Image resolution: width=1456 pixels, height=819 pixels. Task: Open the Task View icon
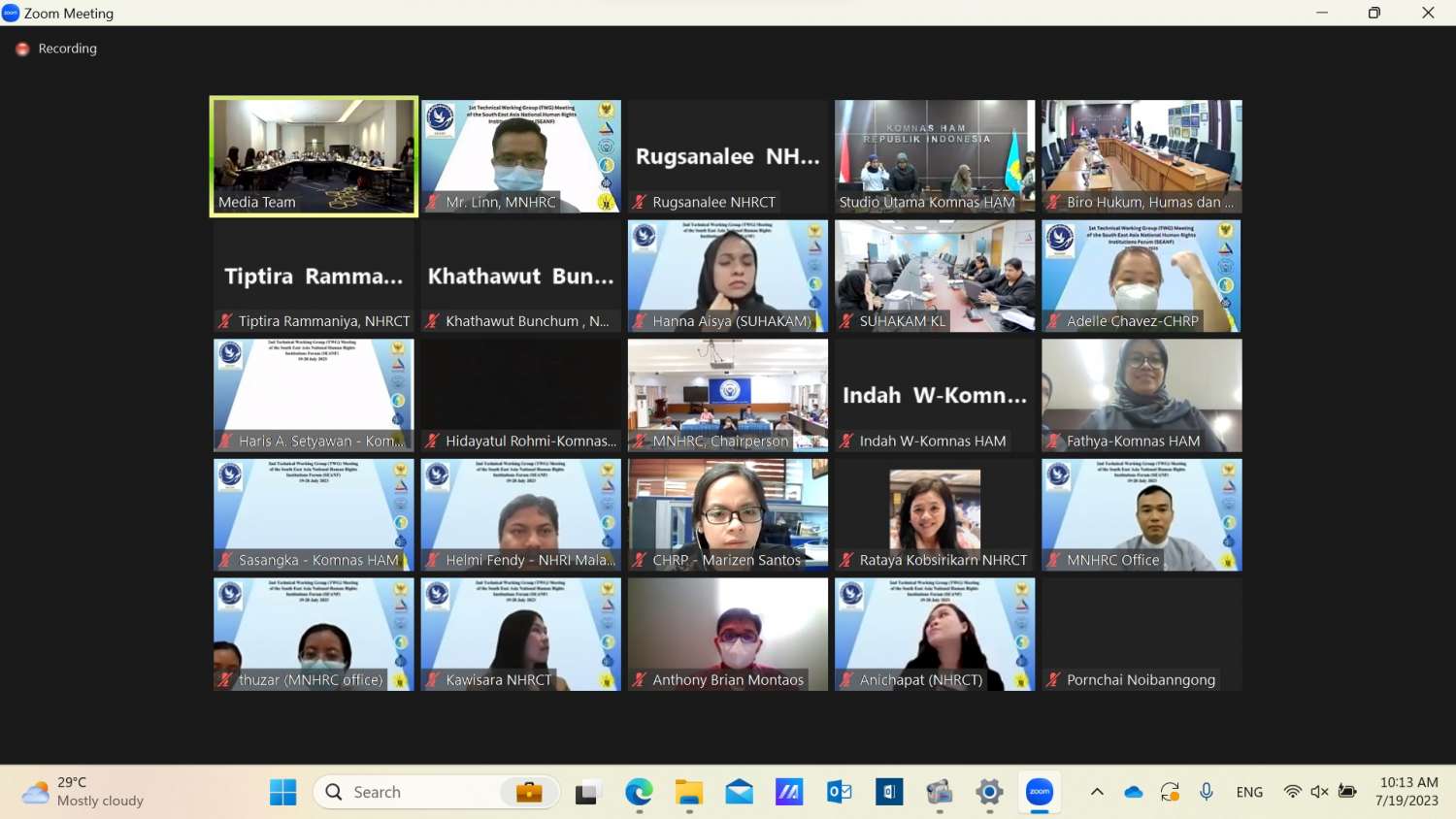point(588,792)
